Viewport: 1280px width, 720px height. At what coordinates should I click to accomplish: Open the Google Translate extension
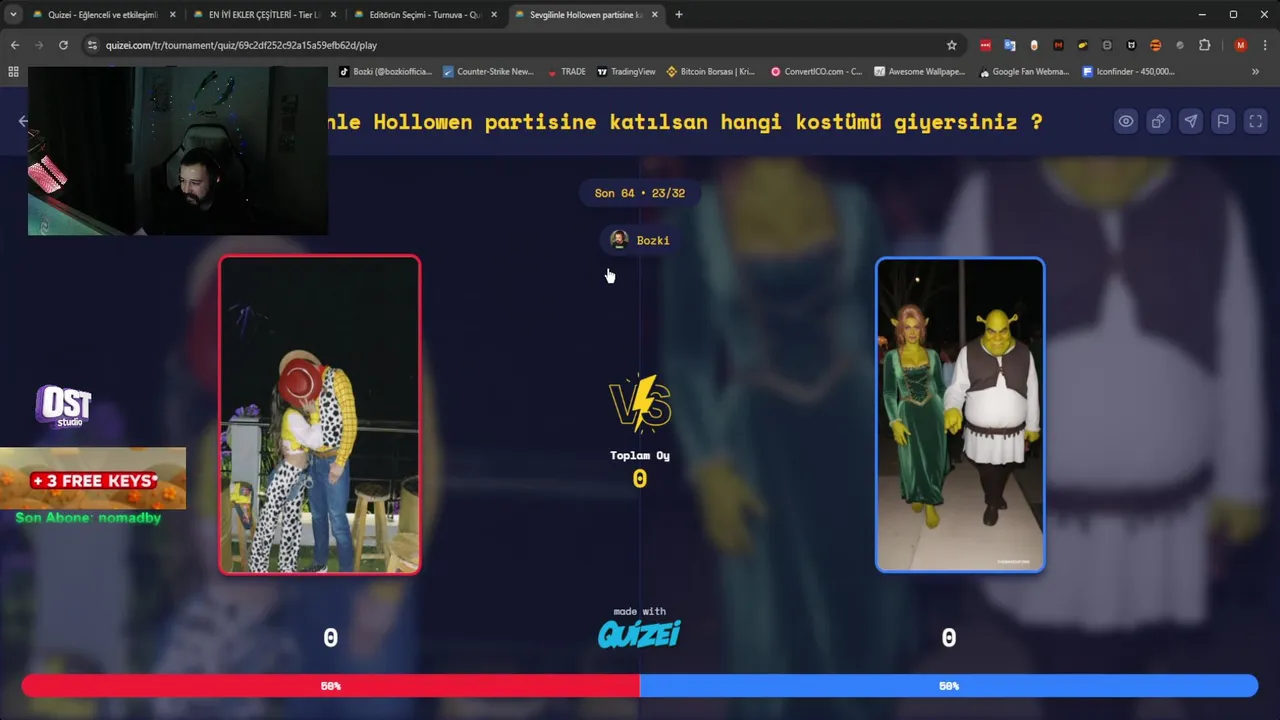point(1010,45)
